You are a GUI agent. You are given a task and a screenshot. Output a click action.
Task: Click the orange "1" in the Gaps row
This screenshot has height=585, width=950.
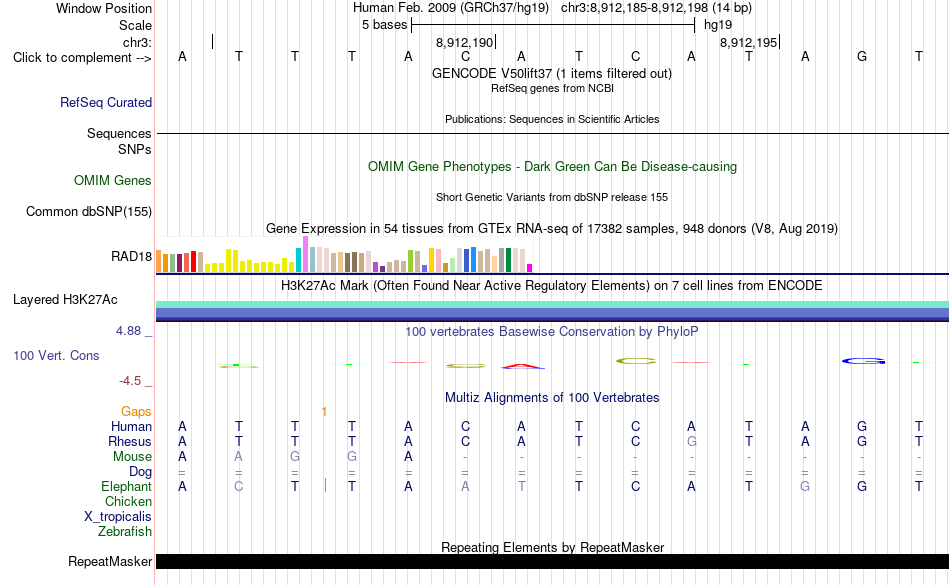point(325,412)
